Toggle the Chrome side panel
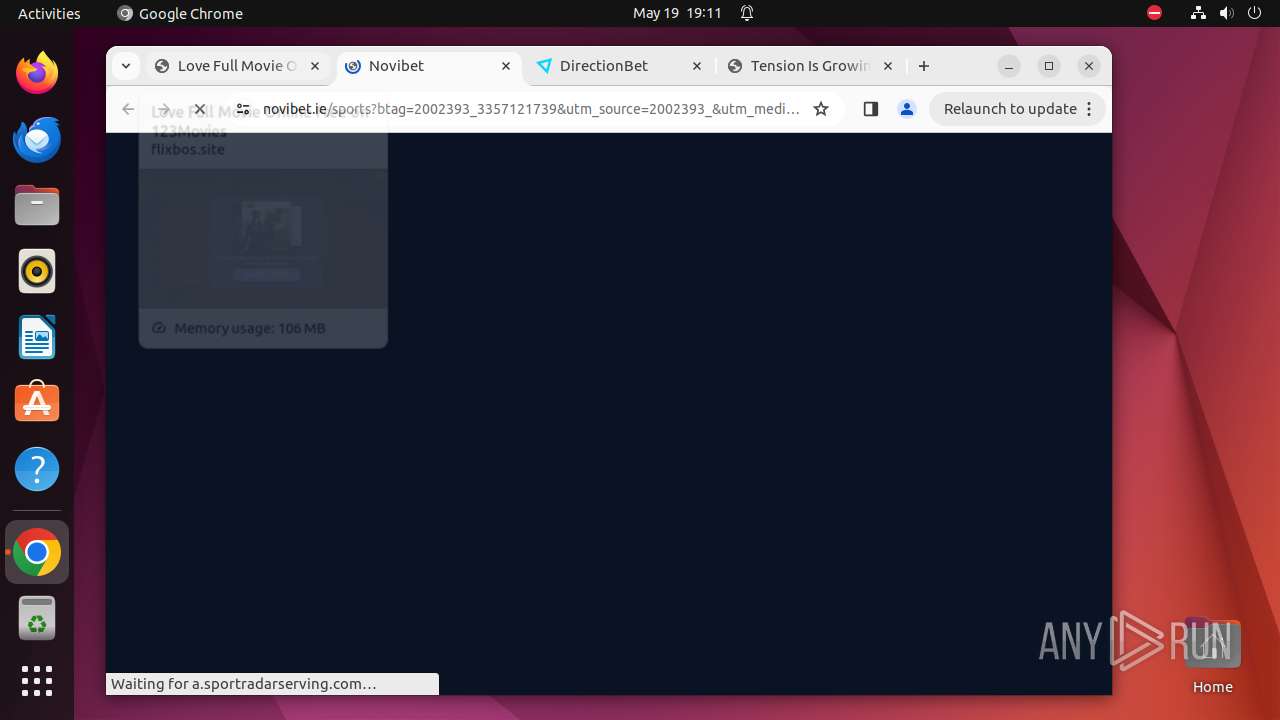 coord(870,109)
